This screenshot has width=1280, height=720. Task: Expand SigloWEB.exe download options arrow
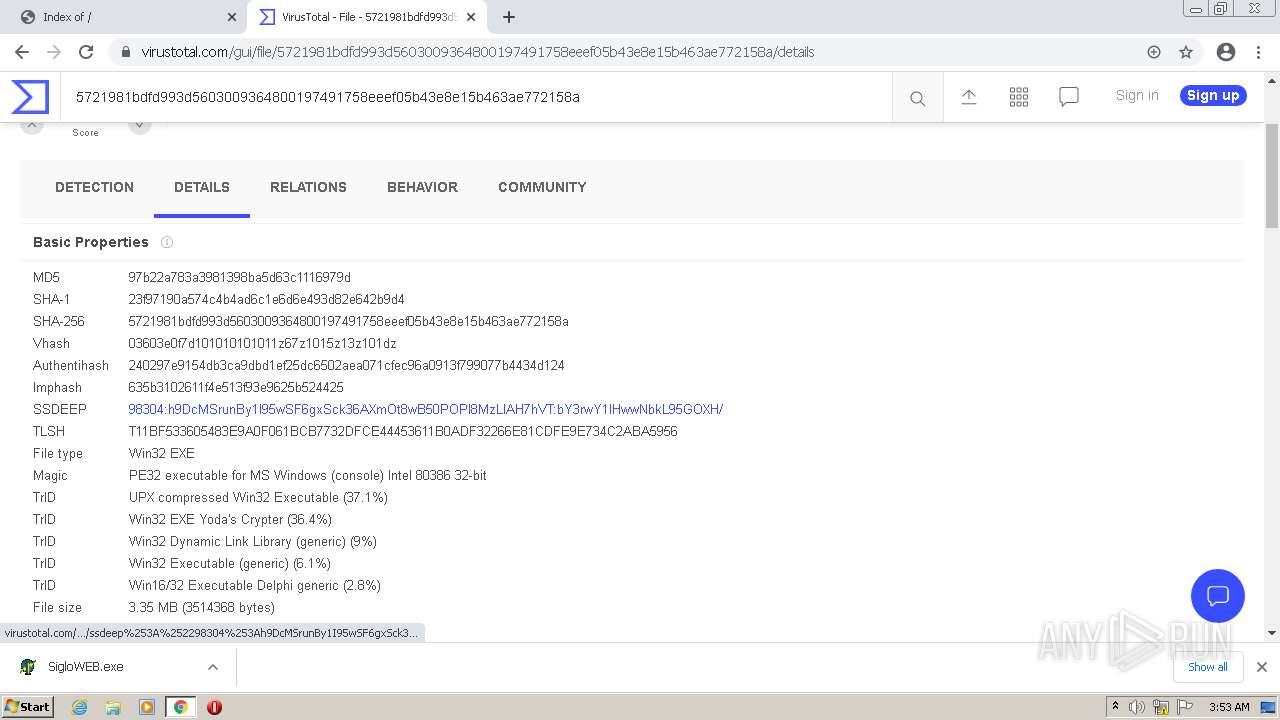pyautogui.click(x=213, y=667)
